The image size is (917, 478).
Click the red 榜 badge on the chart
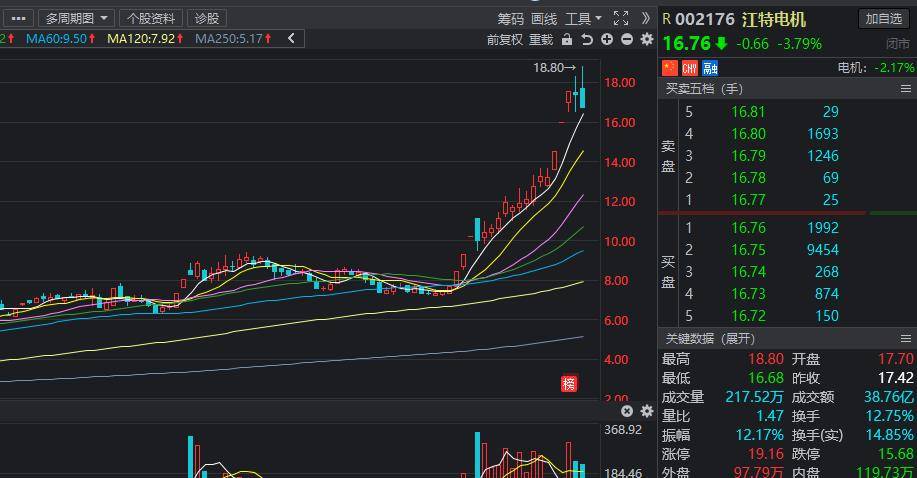568,383
